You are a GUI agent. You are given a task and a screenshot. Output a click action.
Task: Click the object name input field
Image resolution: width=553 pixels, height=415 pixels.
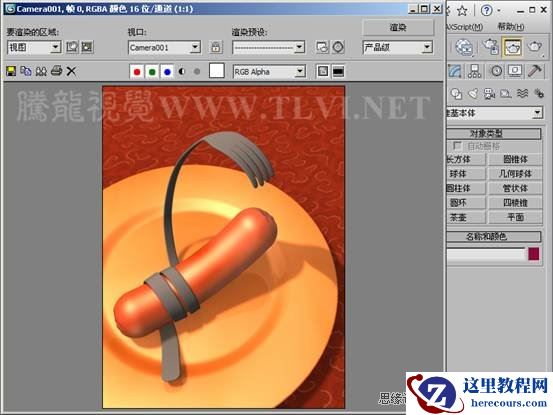486,254
